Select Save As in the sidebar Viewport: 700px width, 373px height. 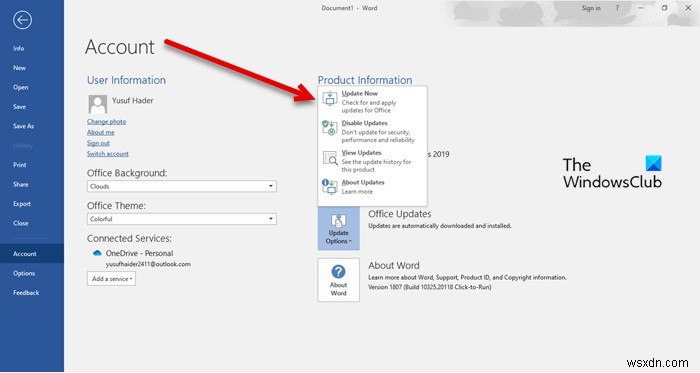[x=24, y=126]
